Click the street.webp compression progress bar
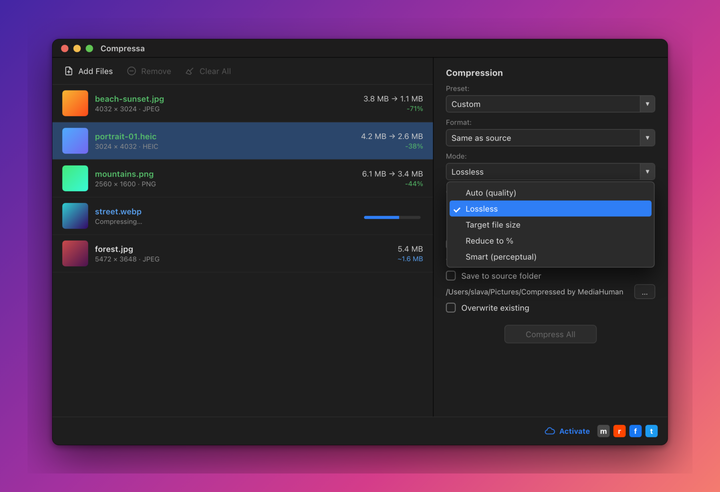The image size is (720, 492). click(392, 217)
